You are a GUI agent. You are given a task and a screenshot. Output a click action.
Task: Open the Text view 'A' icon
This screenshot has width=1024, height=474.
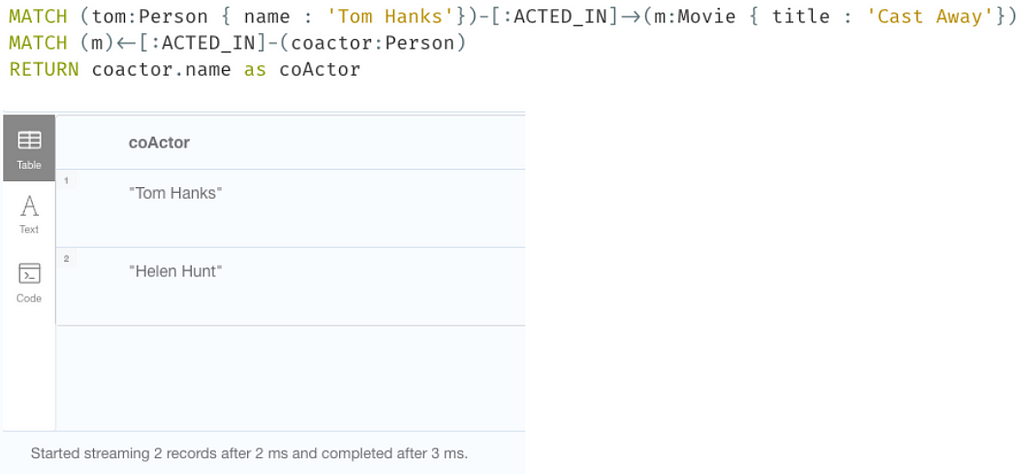point(29,206)
